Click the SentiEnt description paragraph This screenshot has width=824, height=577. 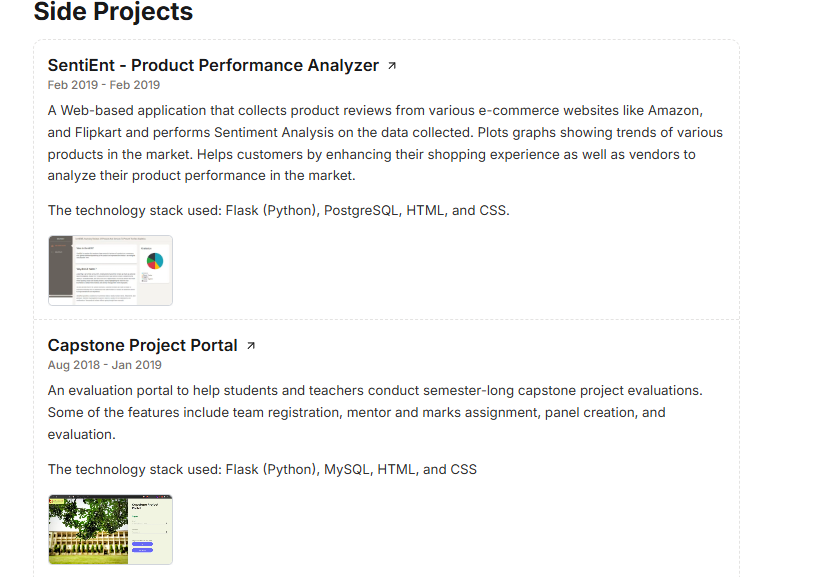385,143
